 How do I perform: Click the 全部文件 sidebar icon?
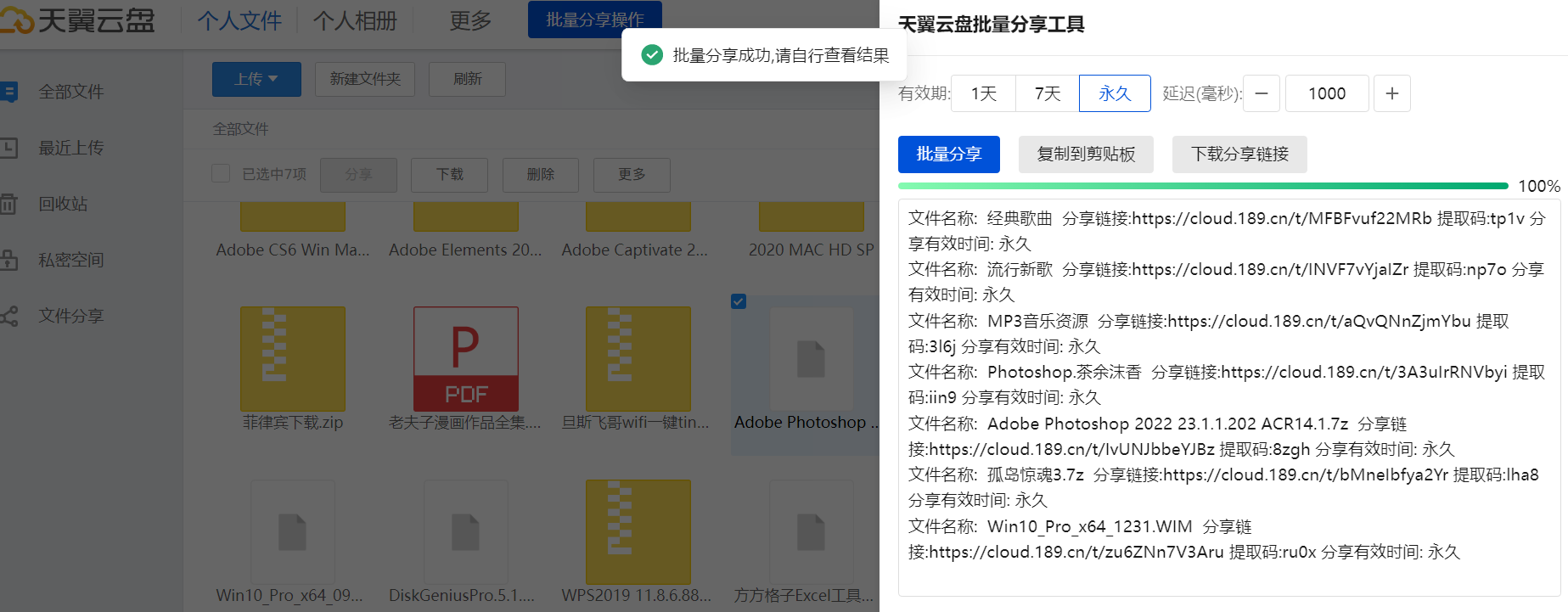pos(8,92)
